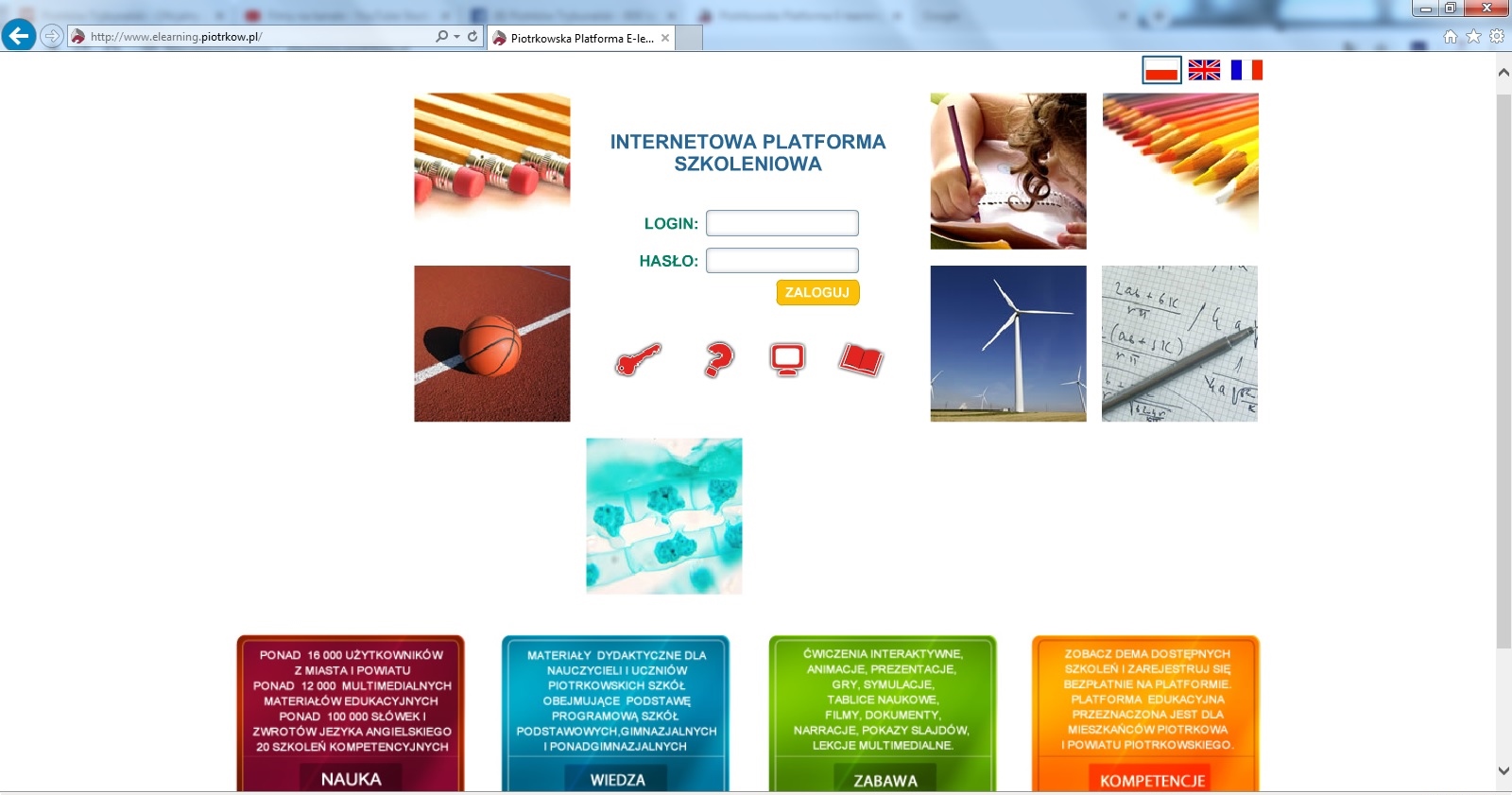Focus the LOGIN input field
The height and width of the screenshot is (795, 1512).
tap(782, 223)
